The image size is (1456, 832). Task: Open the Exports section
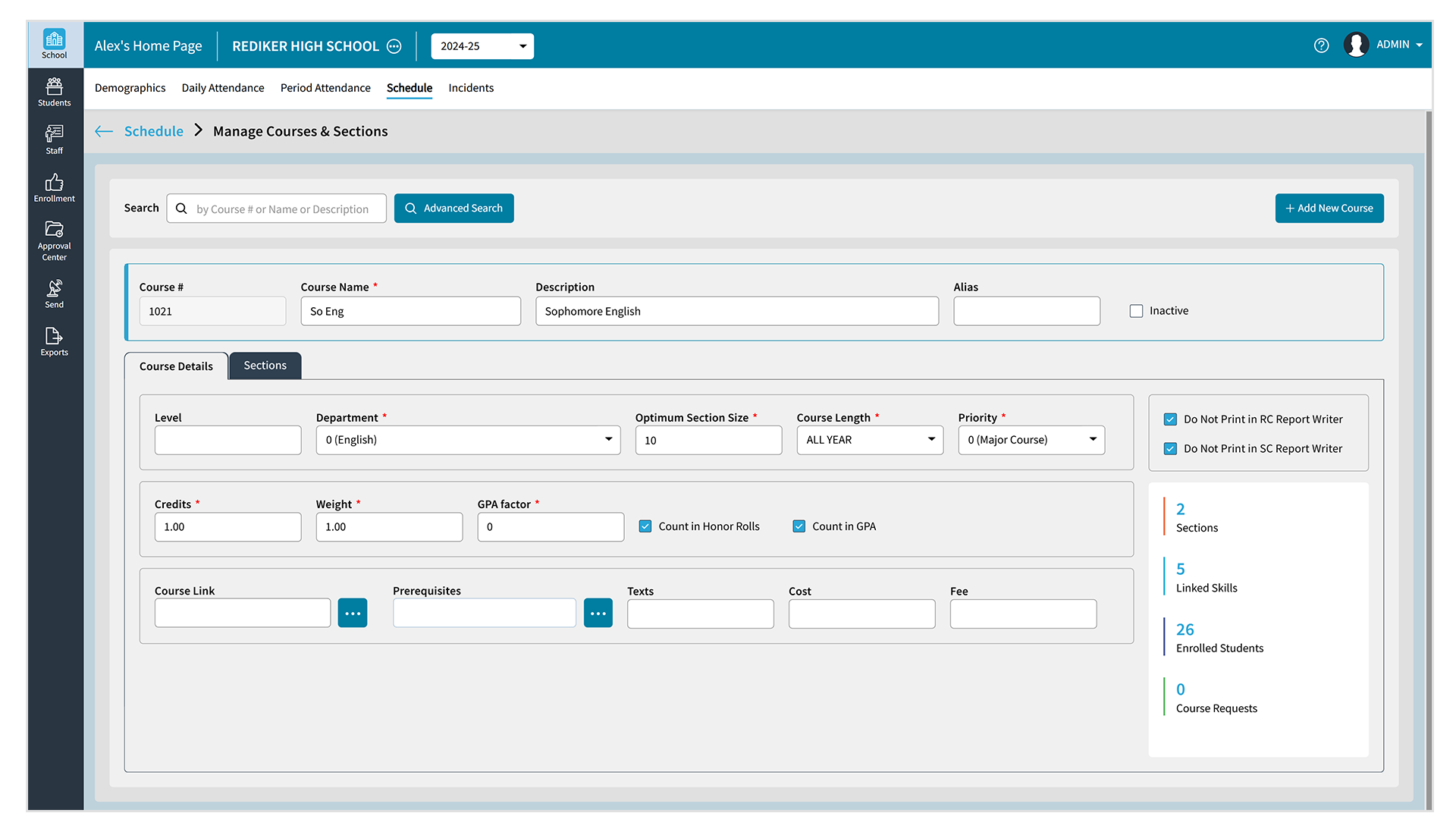coord(54,341)
